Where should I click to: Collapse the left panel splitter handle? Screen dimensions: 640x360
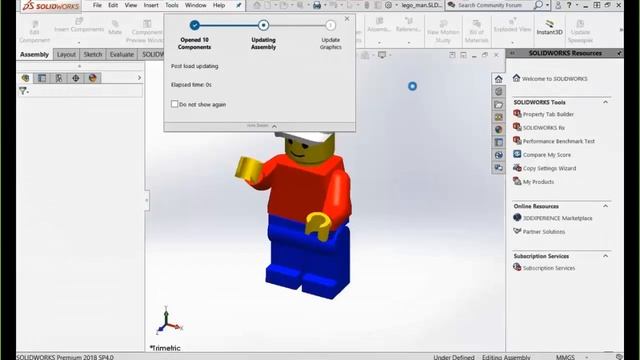point(147,200)
